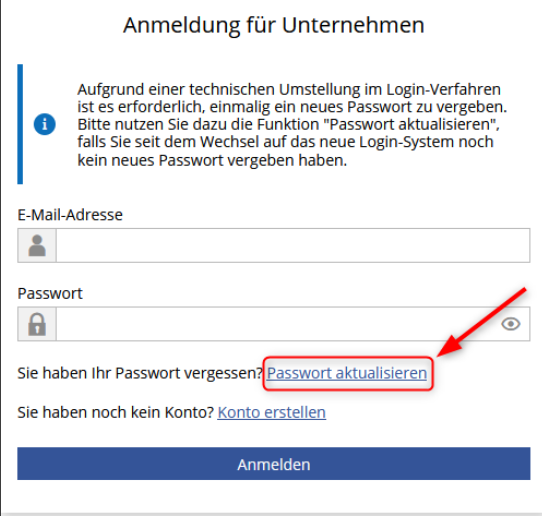The image size is (542, 516).
Task: Click the "E-Mail-Adresse" field label
Action: tap(70, 215)
